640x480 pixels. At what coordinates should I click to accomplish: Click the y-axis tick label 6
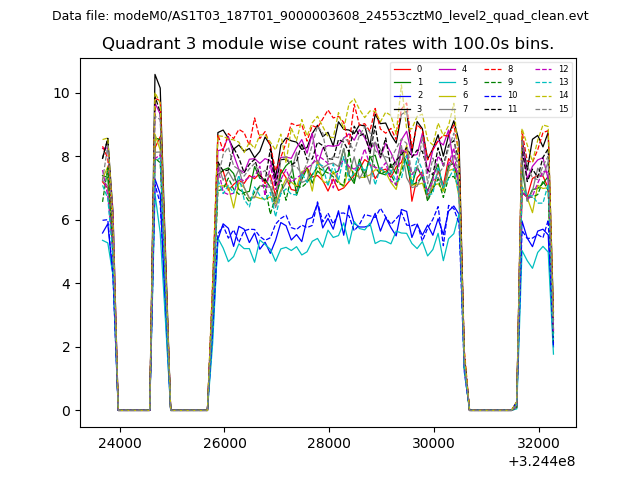click(x=66, y=220)
